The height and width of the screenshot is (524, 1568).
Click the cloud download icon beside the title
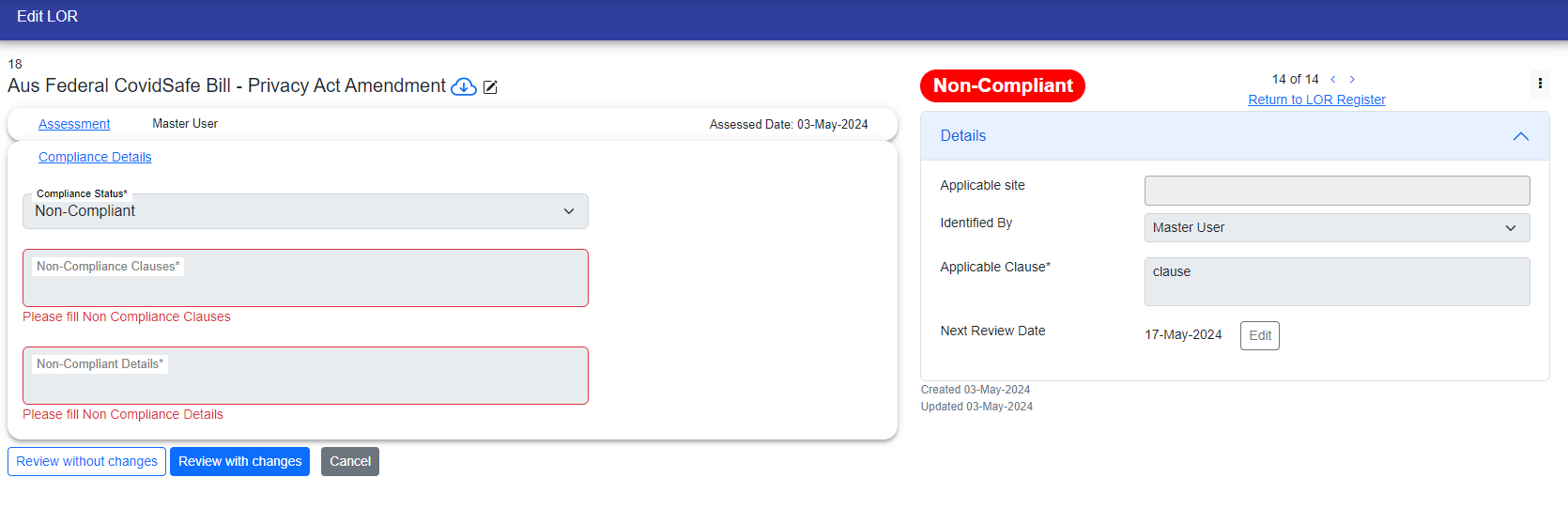[464, 86]
